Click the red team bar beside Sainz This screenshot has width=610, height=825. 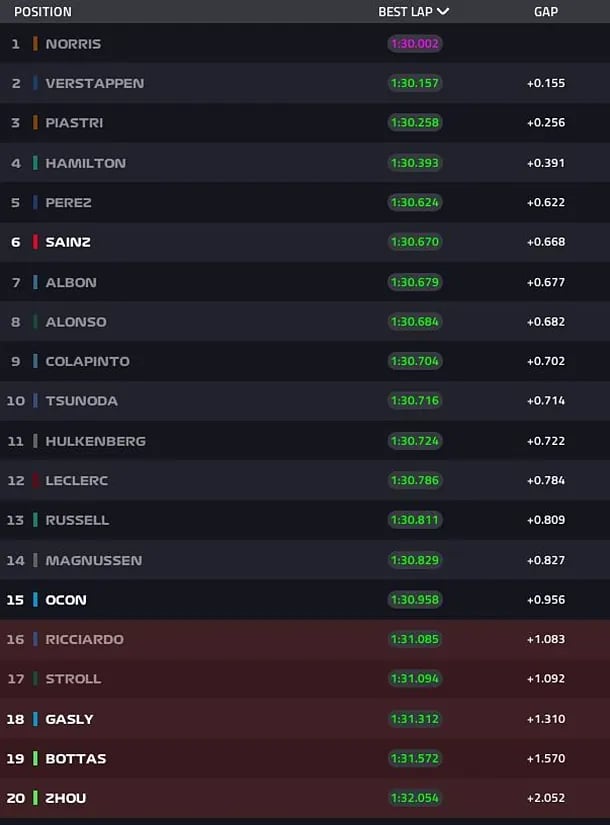coord(35,242)
